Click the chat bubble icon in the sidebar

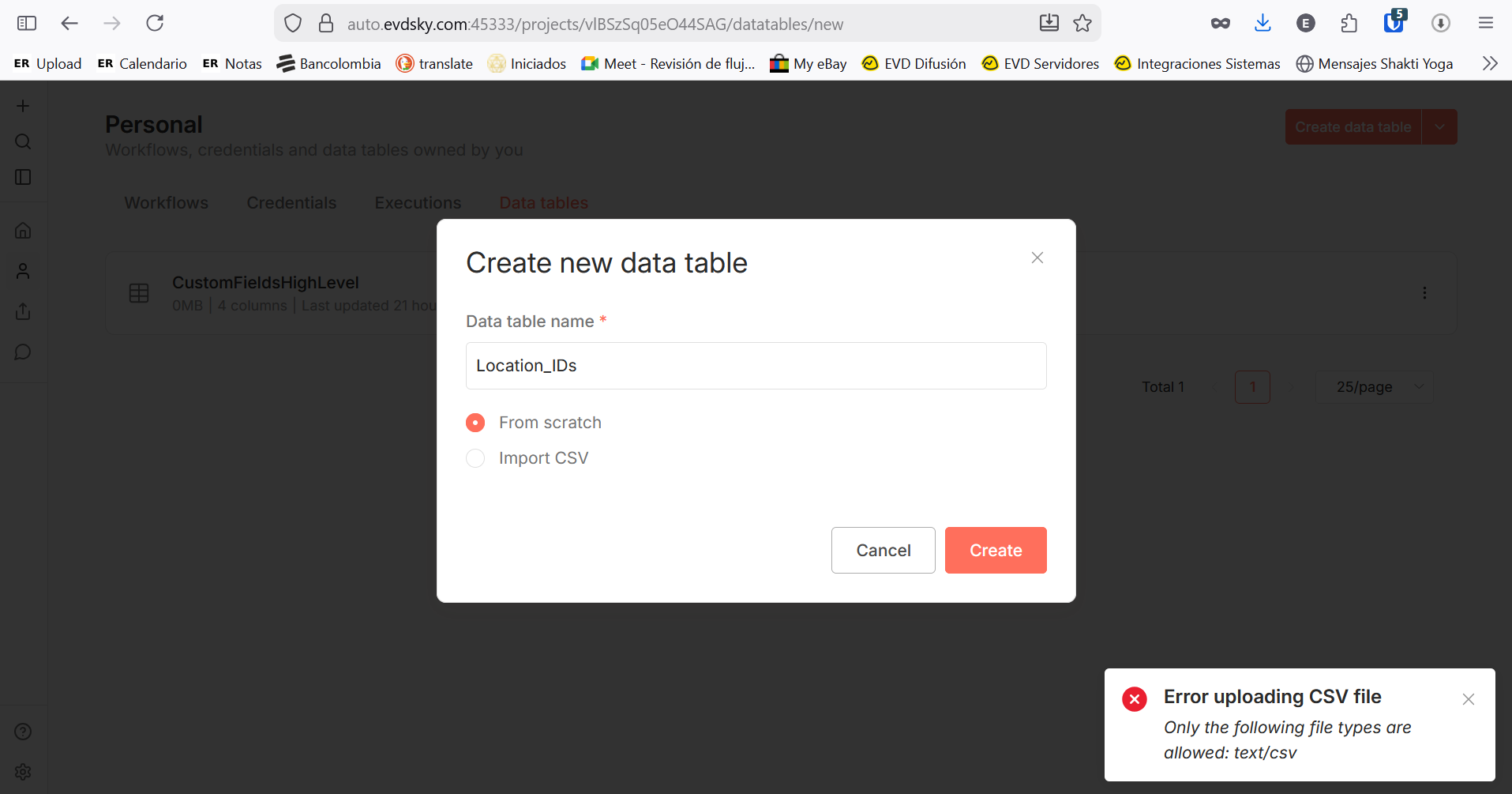pyautogui.click(x=23, y=352)
